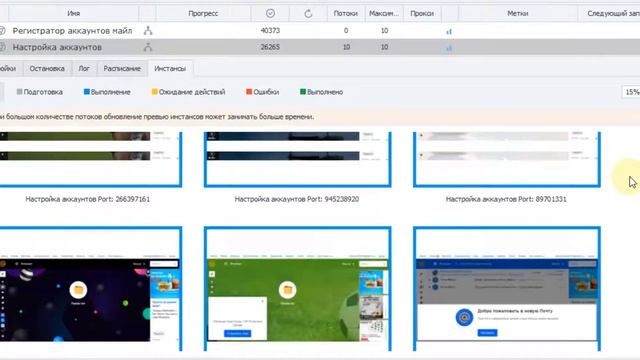The height and width of the screenshot is (360, 640).
Task: Click the status icon left of Настройка аккаунтов
Action: [2, 47]
